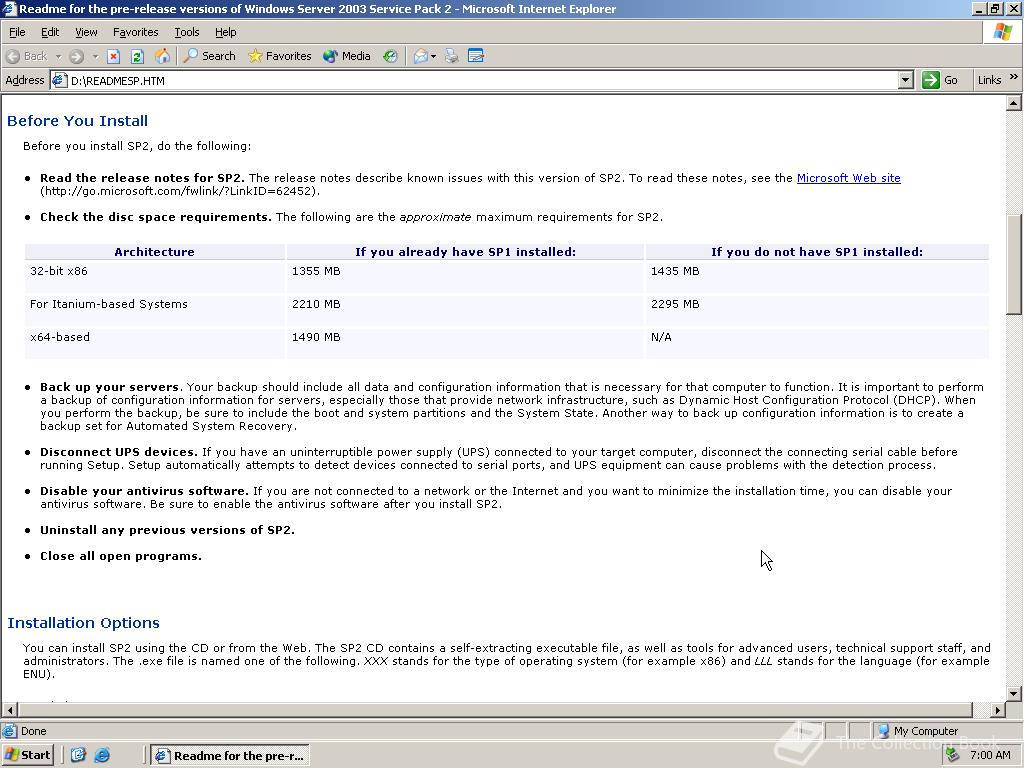The image size is (1024, 768).
Task: Open the Back history dropdown arrow
Action: (58, 56)
